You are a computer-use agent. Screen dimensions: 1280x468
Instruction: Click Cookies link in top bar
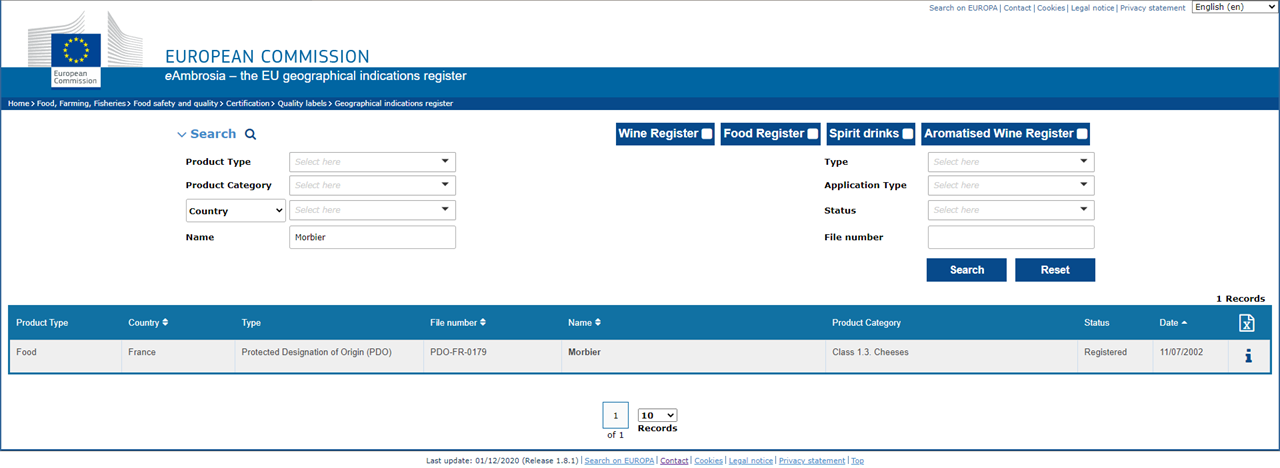(x=1051, y=8)
